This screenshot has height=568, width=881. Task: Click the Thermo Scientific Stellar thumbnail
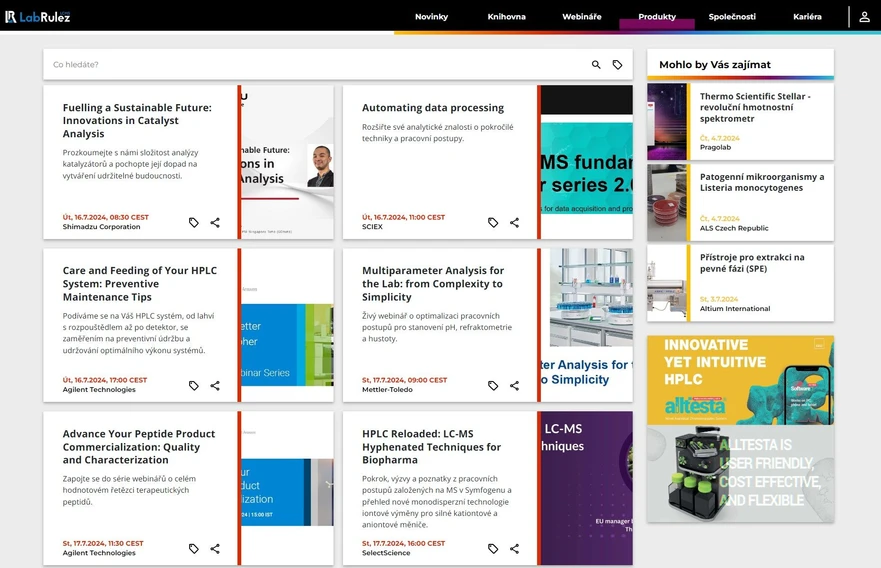666,122
